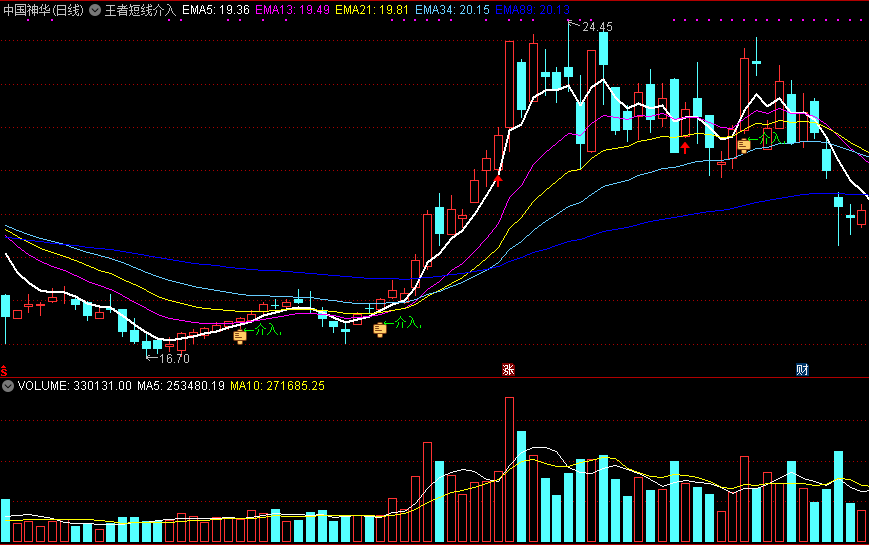Click the red up arrow below the EMA5 line
Screen dimensions: 869x545
(498, 180)
